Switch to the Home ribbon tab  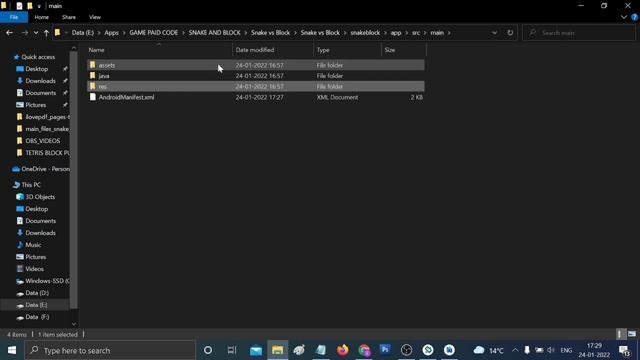[x=42, y=17]
